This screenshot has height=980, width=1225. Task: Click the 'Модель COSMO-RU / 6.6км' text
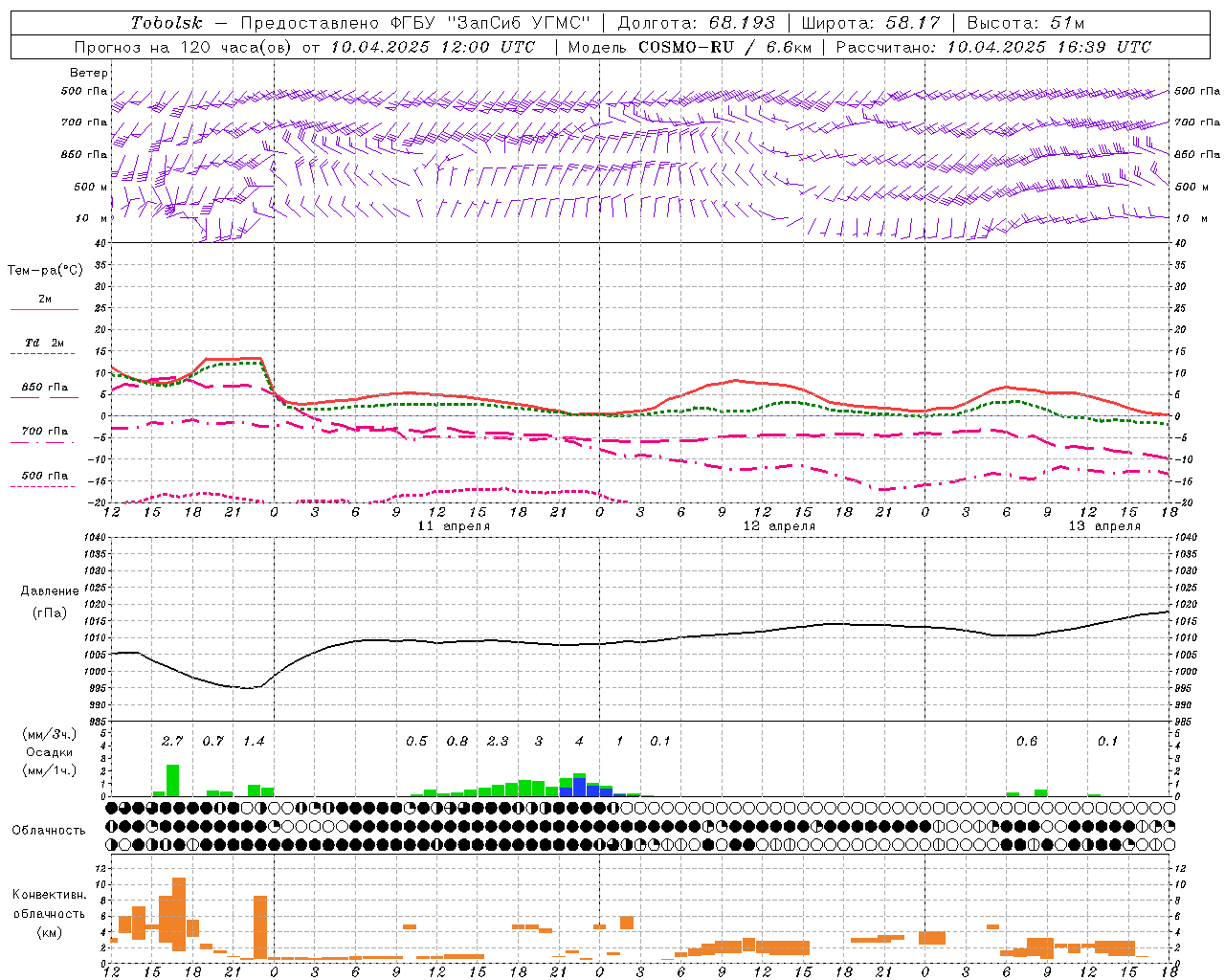689,47
